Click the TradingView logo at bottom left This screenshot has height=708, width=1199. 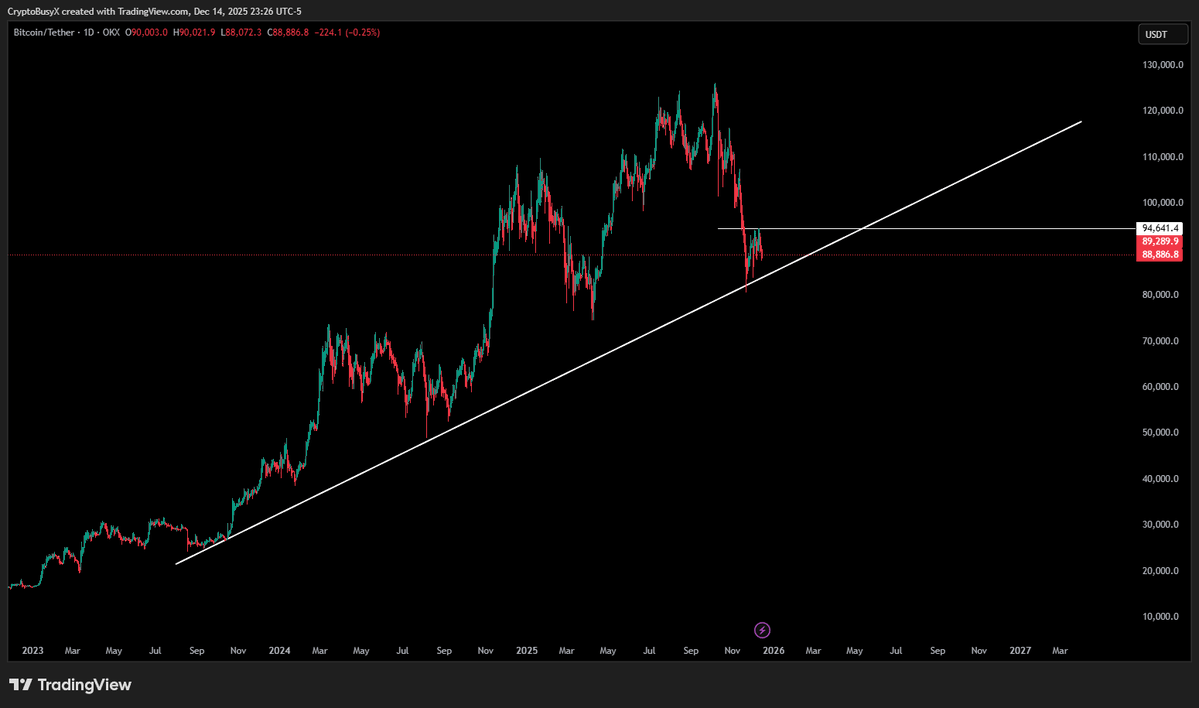click(70, 684)
